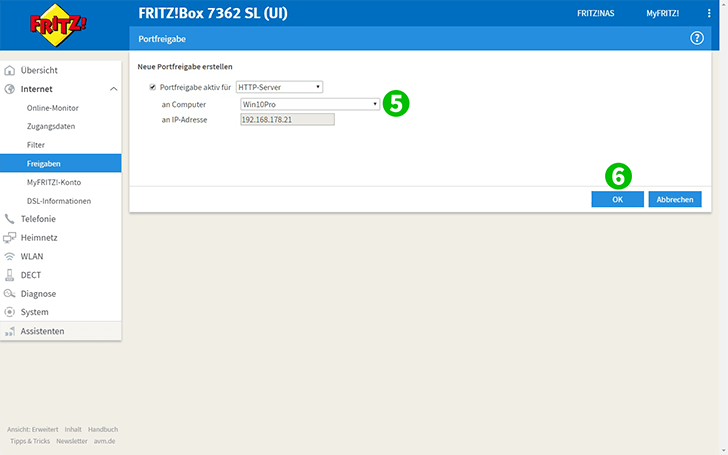
Task: Select Freigaben in the sidebar
Action: pos(43,163)
